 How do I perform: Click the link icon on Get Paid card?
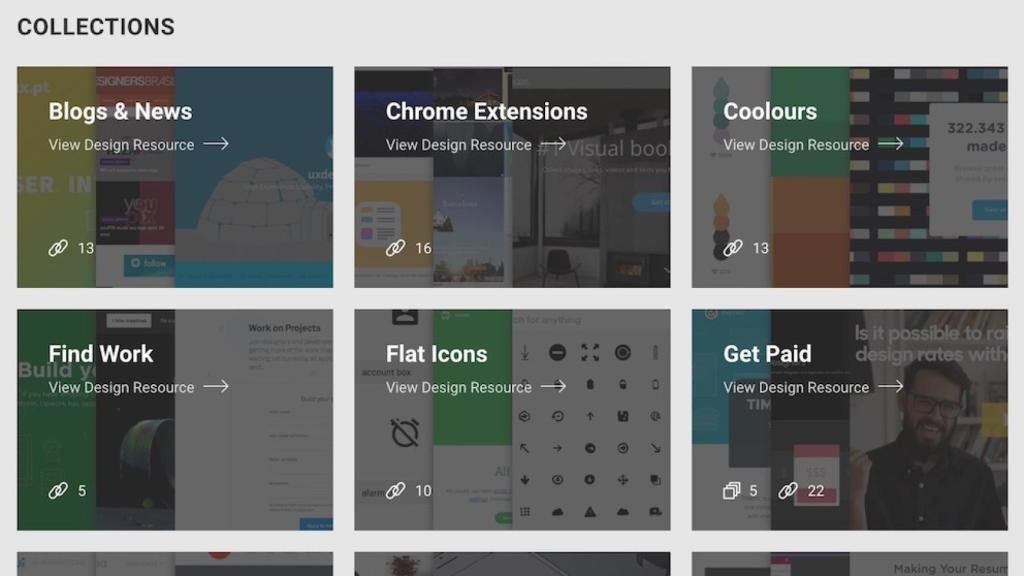(x=788, y=491)
